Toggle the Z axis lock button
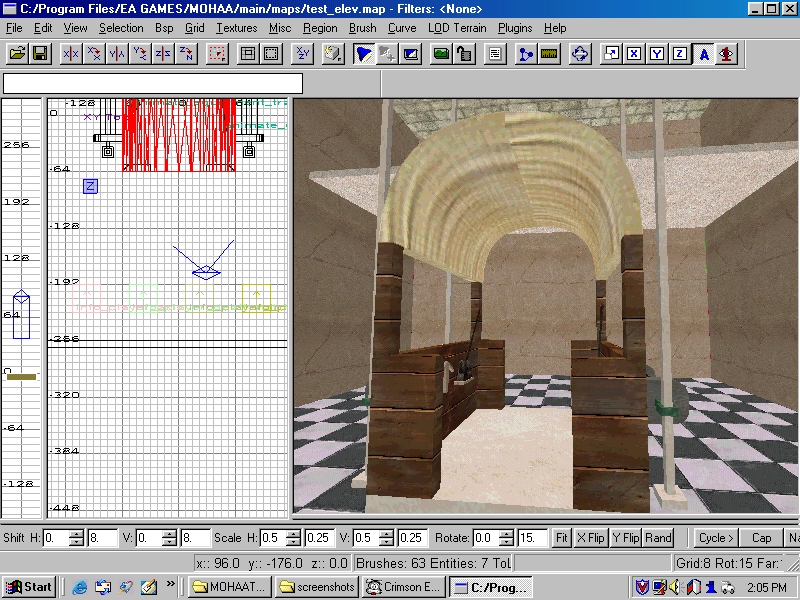 pyautogui.click(x=680, y=54)
